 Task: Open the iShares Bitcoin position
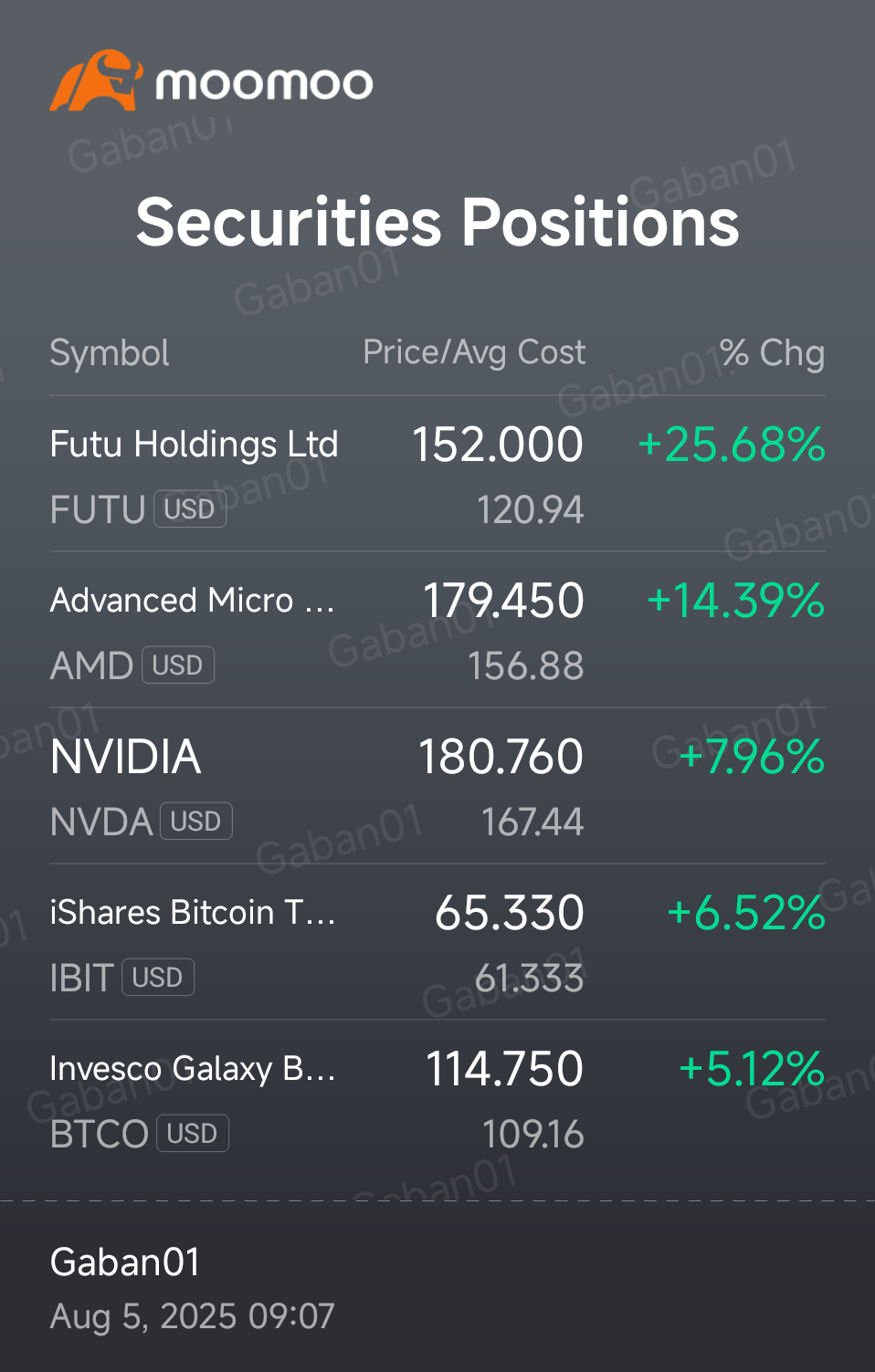(193, 913)
